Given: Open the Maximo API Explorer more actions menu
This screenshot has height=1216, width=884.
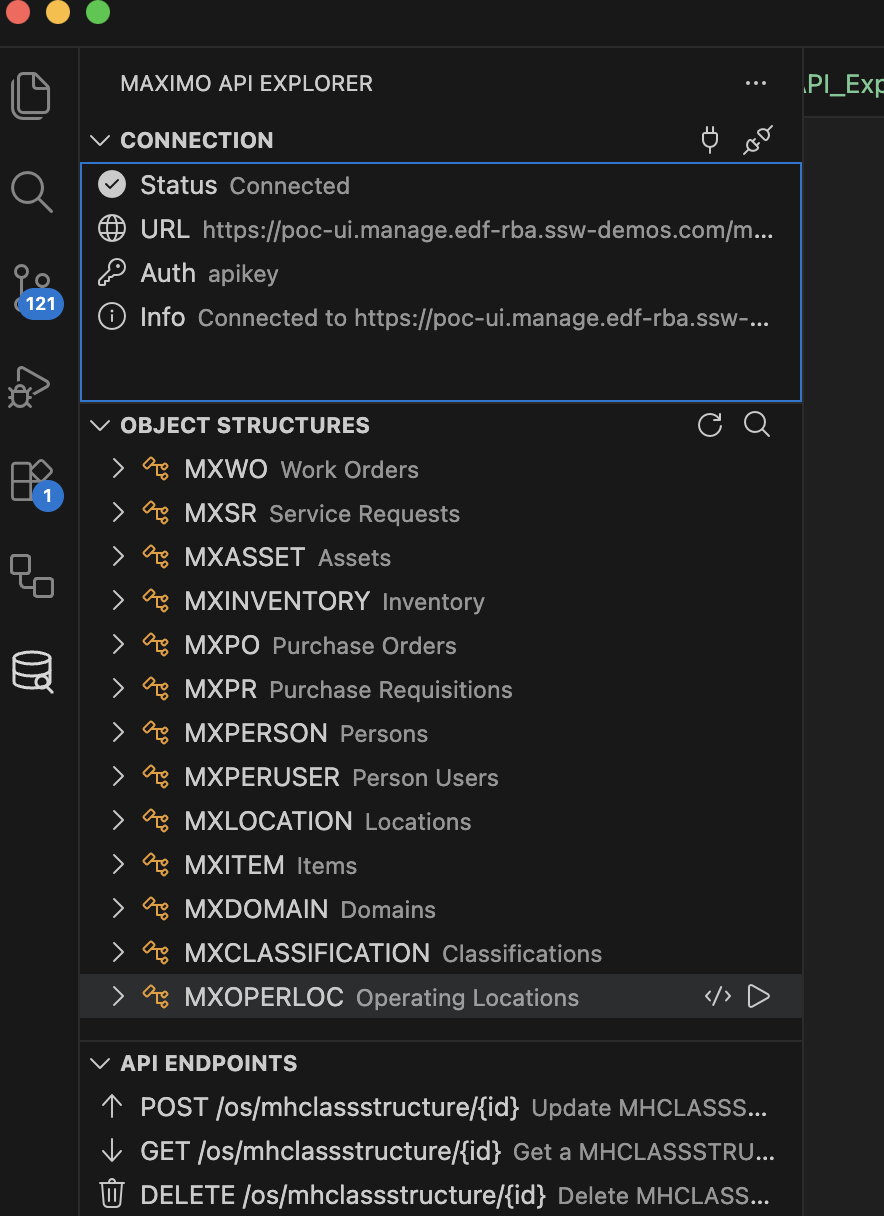Looking at the screenshot, I should pyautogui.click(x=756, y=84).
